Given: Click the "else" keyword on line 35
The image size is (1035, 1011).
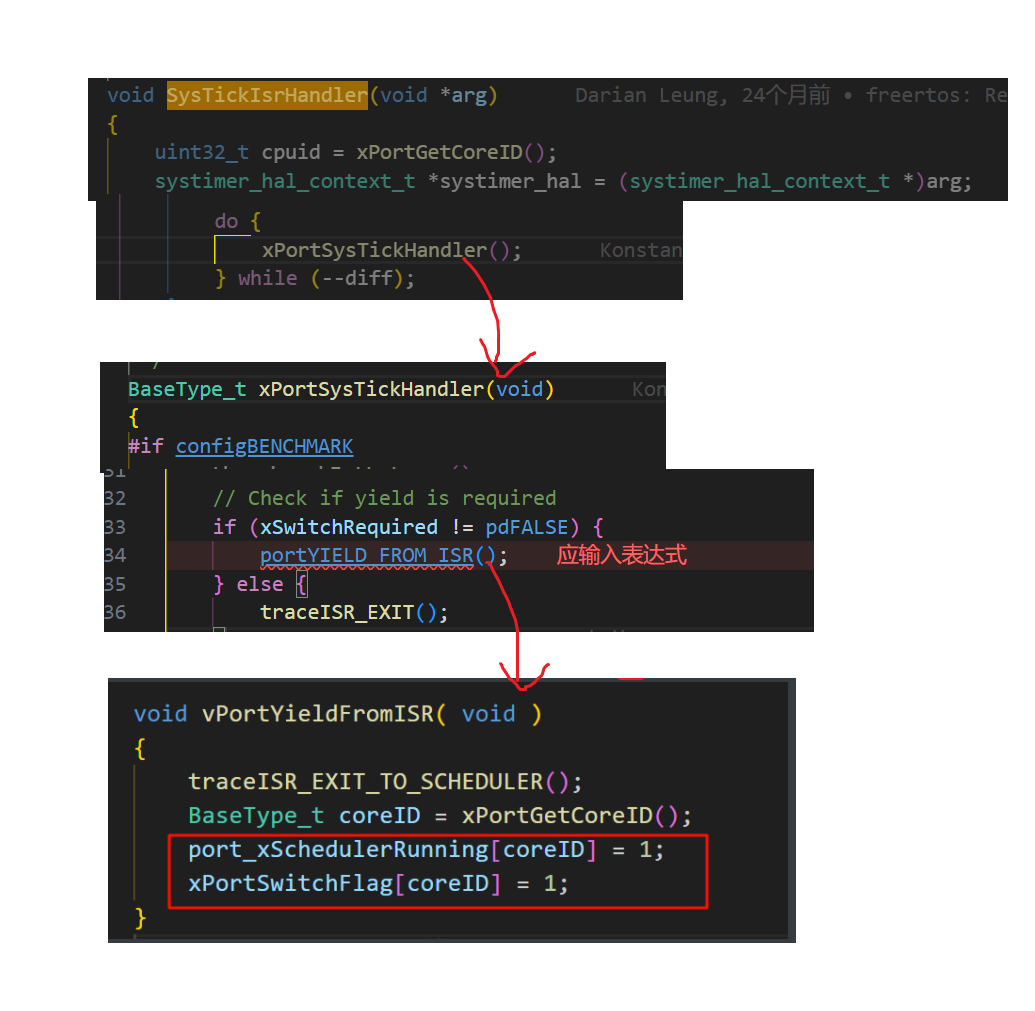Looking at the screenshot, I should (260, 585).
